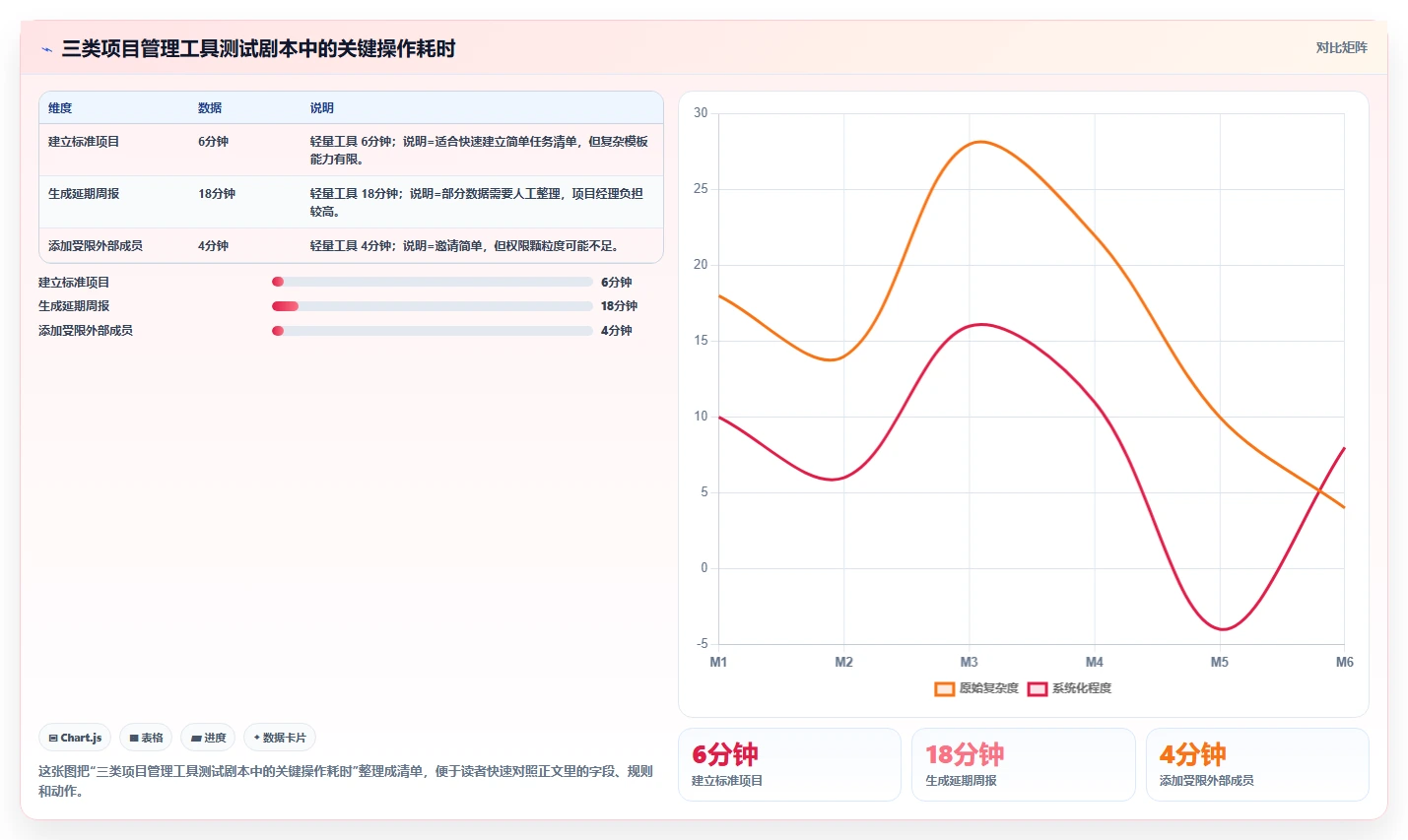The height and width of the screenshot is (840, 1408).
Task: Click description starting 轻量工具 18分钟
Action: pyautogui.click(x=477, y=203)
